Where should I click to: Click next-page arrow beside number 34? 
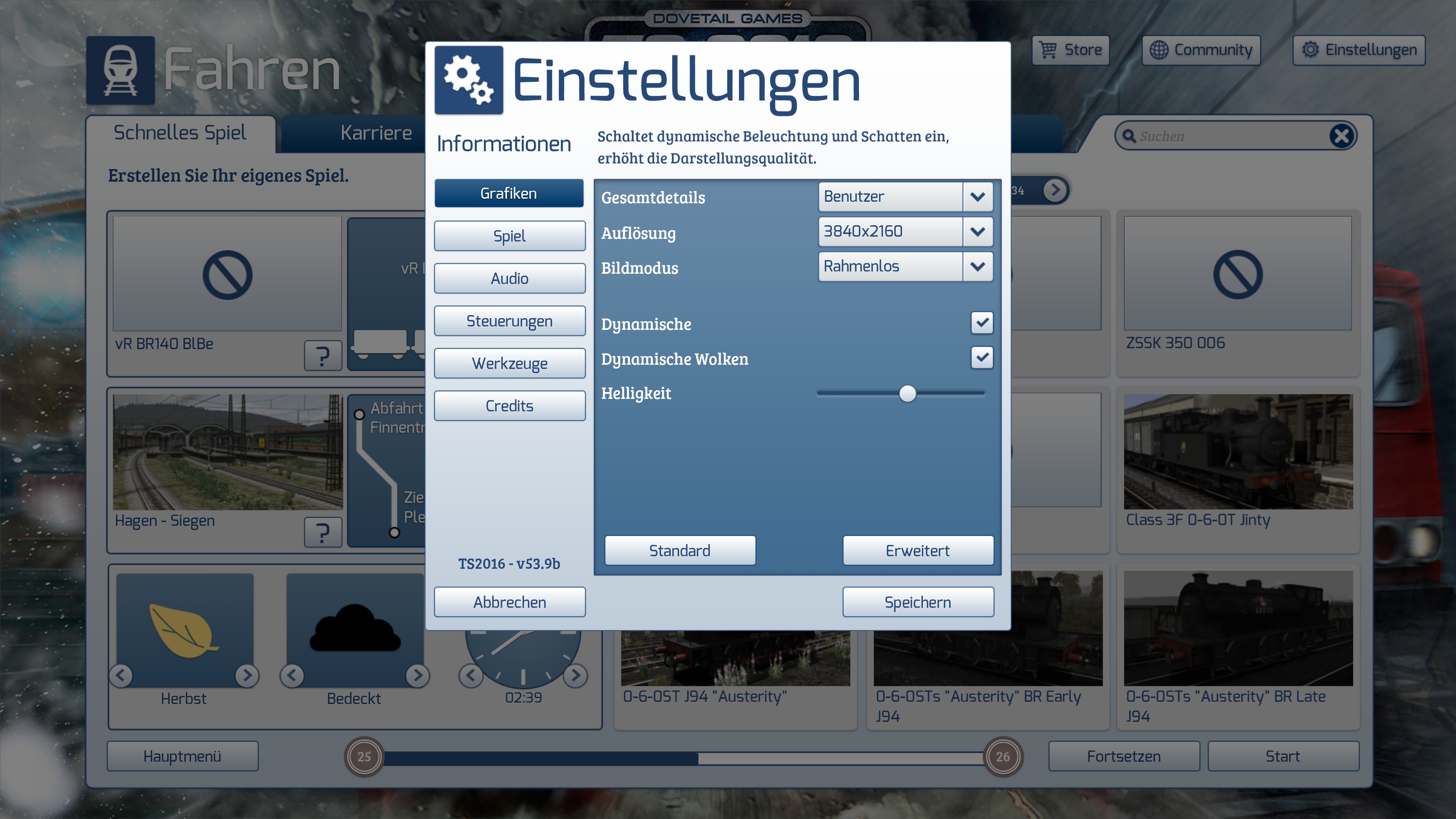[1055, 190]
